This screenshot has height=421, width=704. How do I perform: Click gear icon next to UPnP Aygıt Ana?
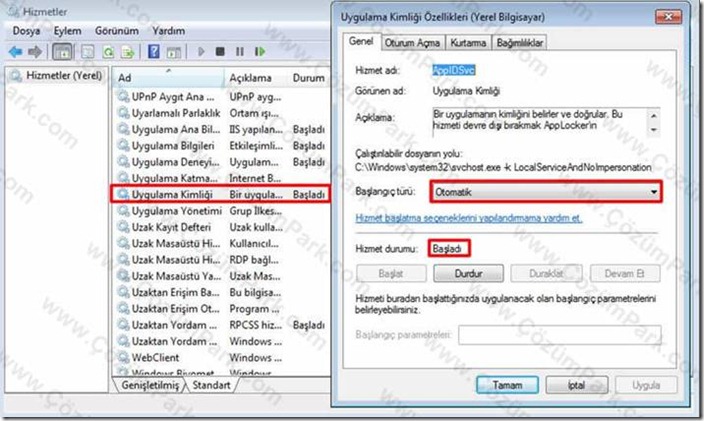click(123, 96)
